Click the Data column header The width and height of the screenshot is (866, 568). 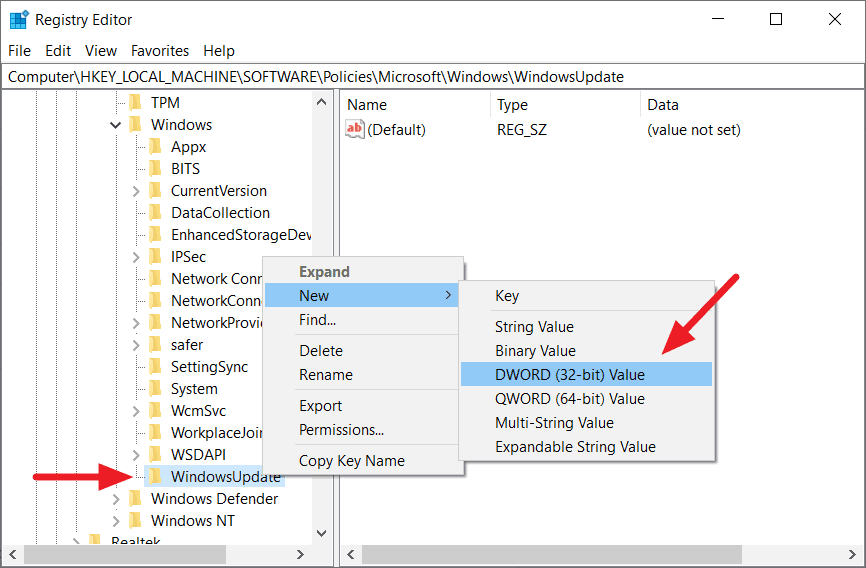click(x=752, y=105)
